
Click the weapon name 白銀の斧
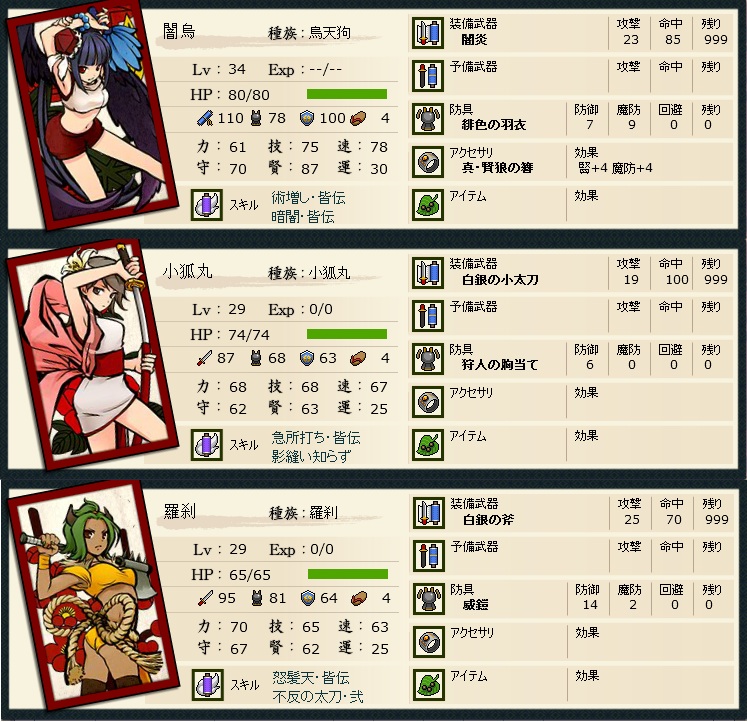click(489, 520)
